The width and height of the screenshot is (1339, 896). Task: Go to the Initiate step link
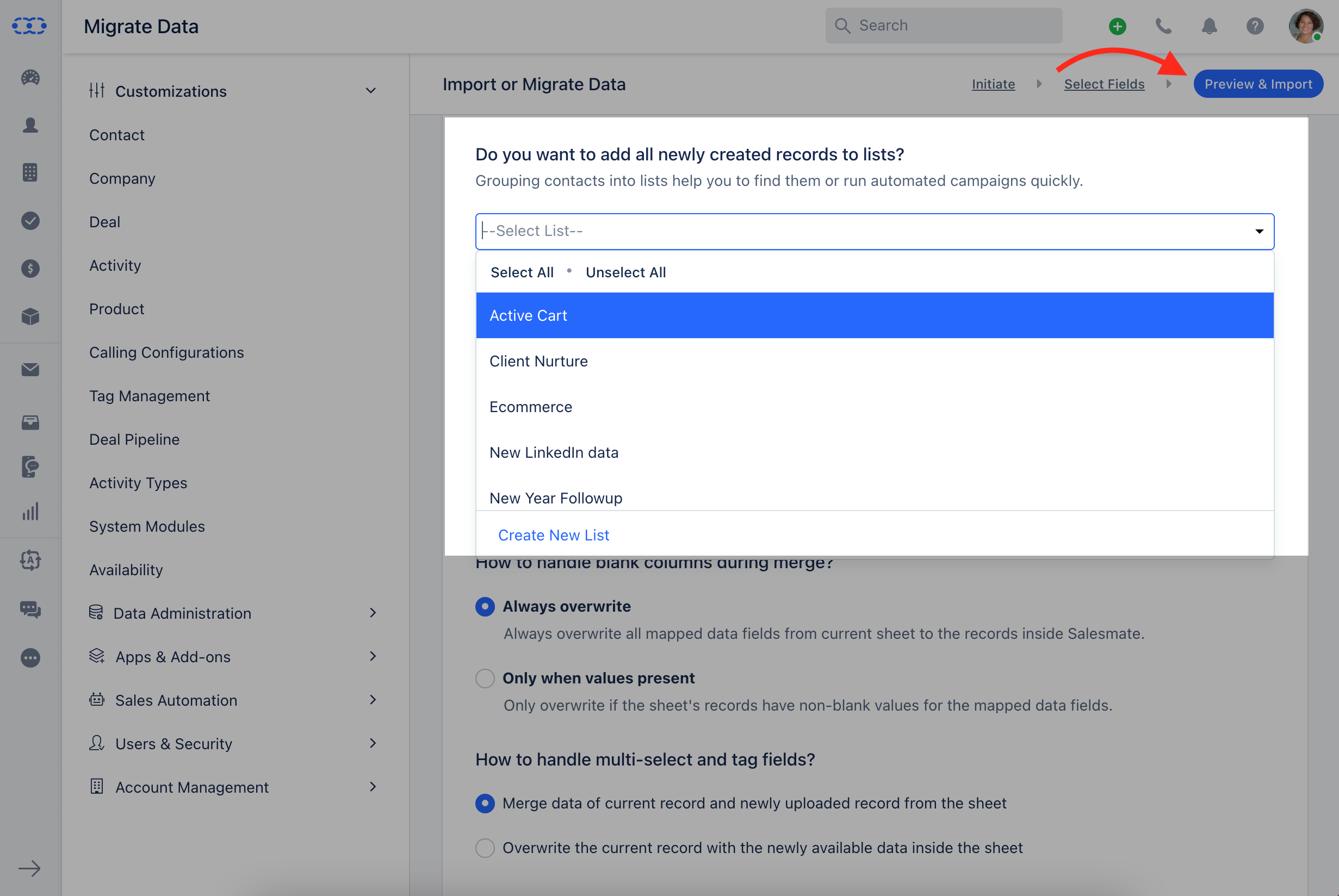tap(993, 84)
